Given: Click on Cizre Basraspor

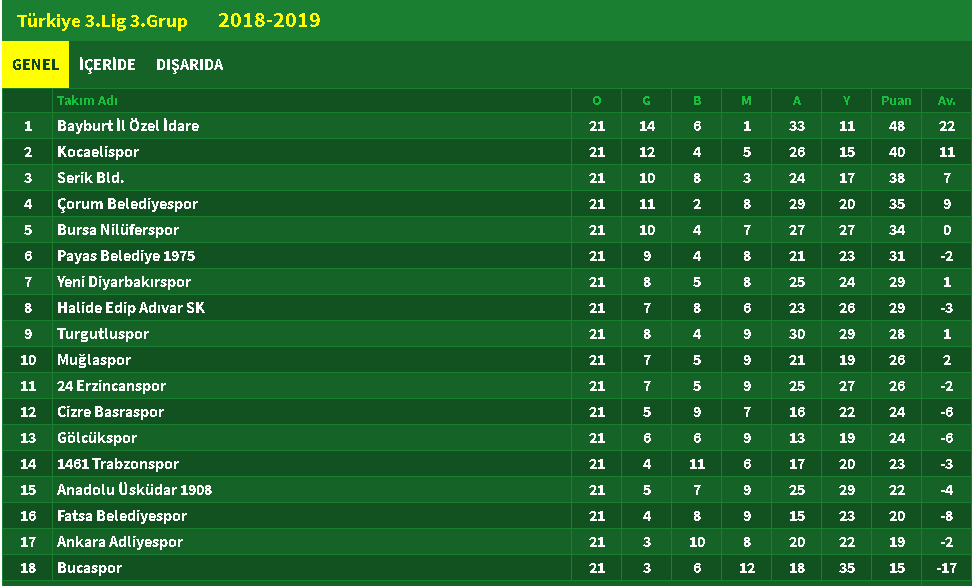Looking at the screenshot, I should [111, 412].
